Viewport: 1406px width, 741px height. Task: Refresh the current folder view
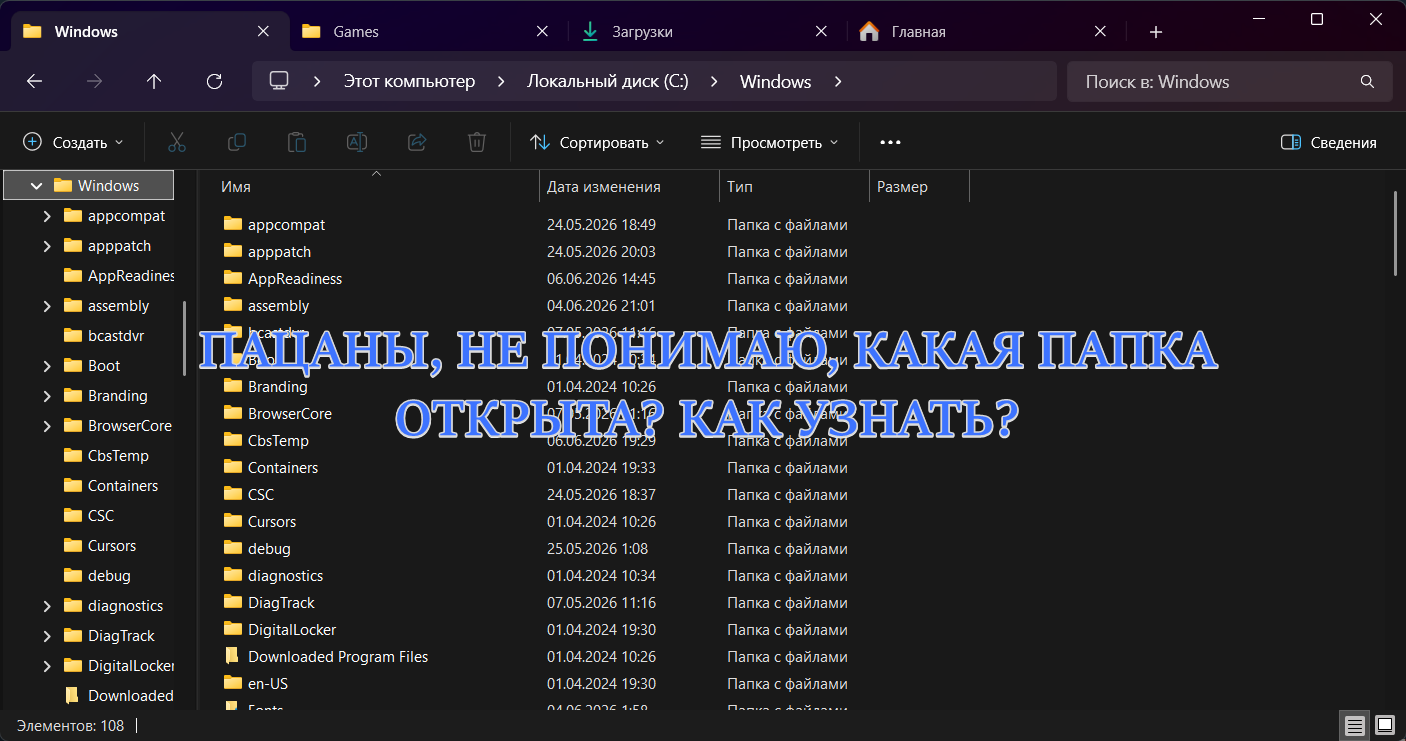pos(214,82)
